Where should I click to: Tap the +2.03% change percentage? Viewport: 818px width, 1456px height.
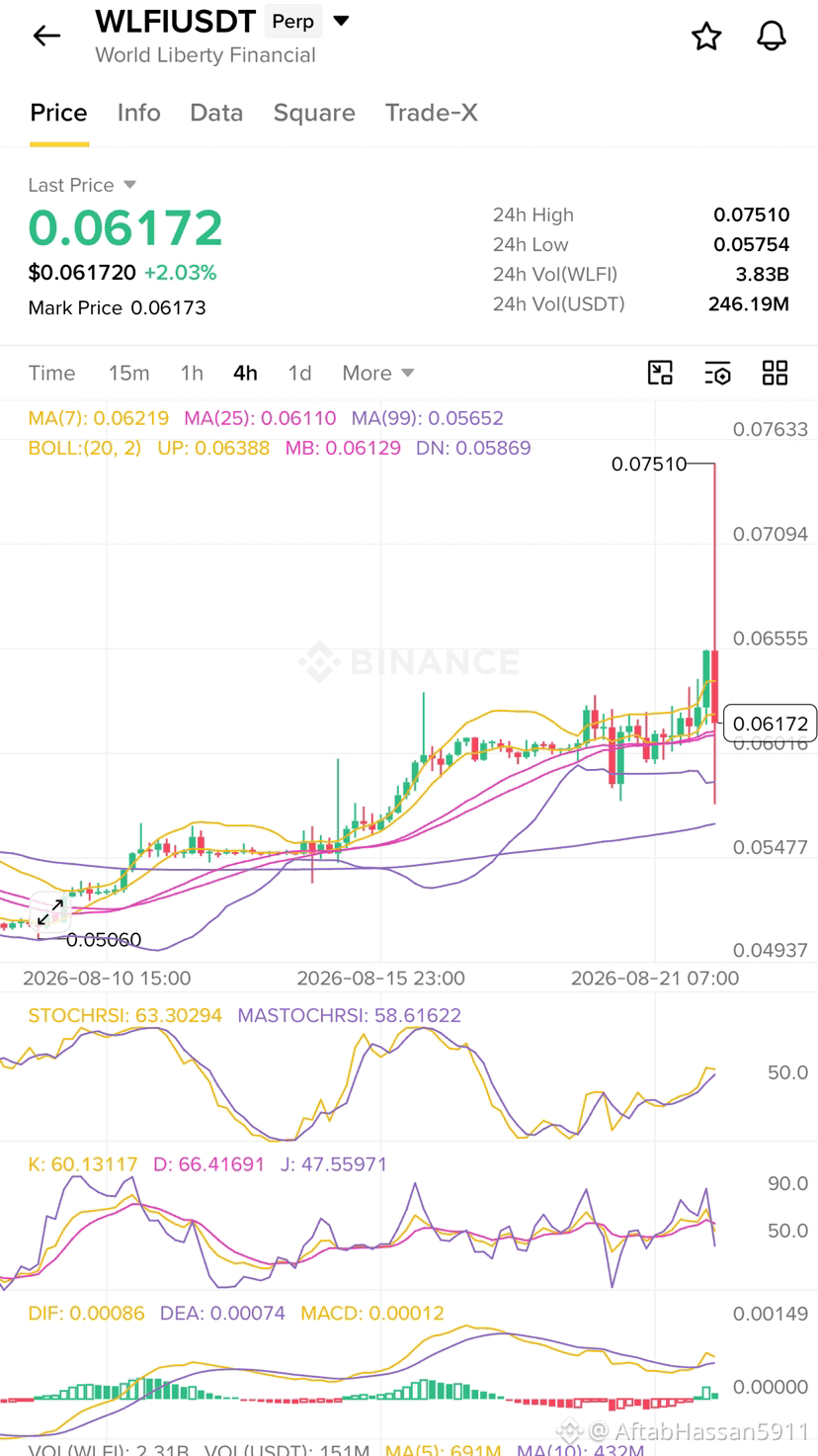click(x=181, y=273)
